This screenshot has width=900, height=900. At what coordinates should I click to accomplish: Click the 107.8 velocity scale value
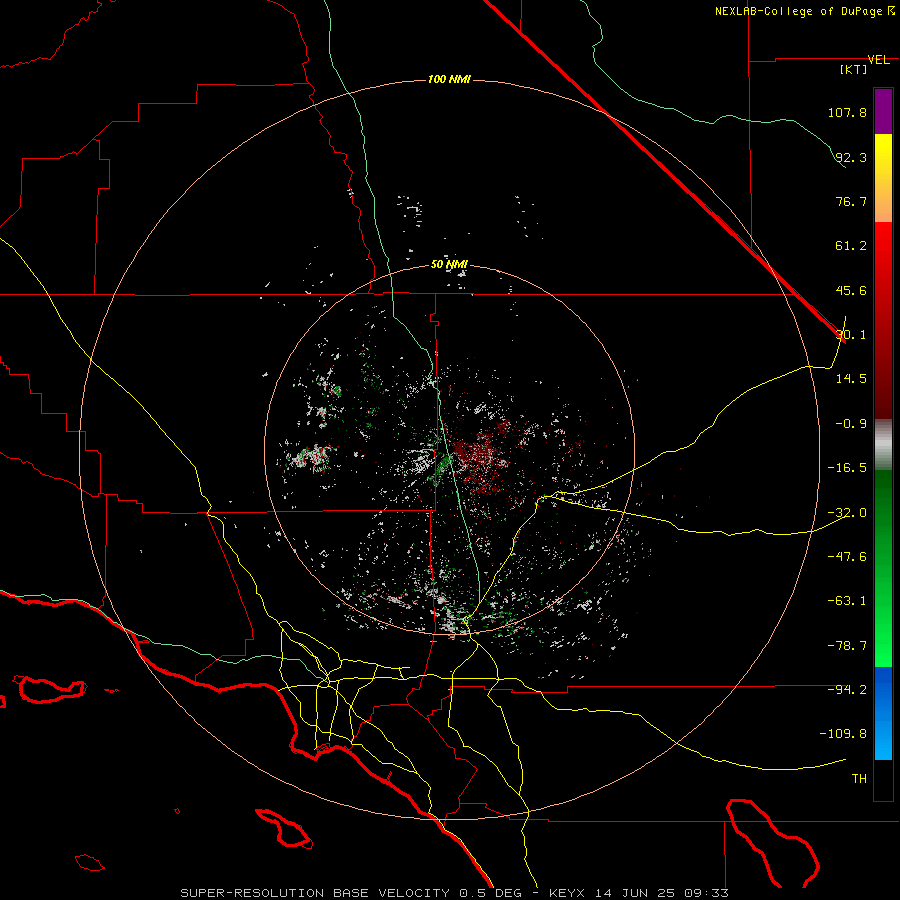pos(847,112)
